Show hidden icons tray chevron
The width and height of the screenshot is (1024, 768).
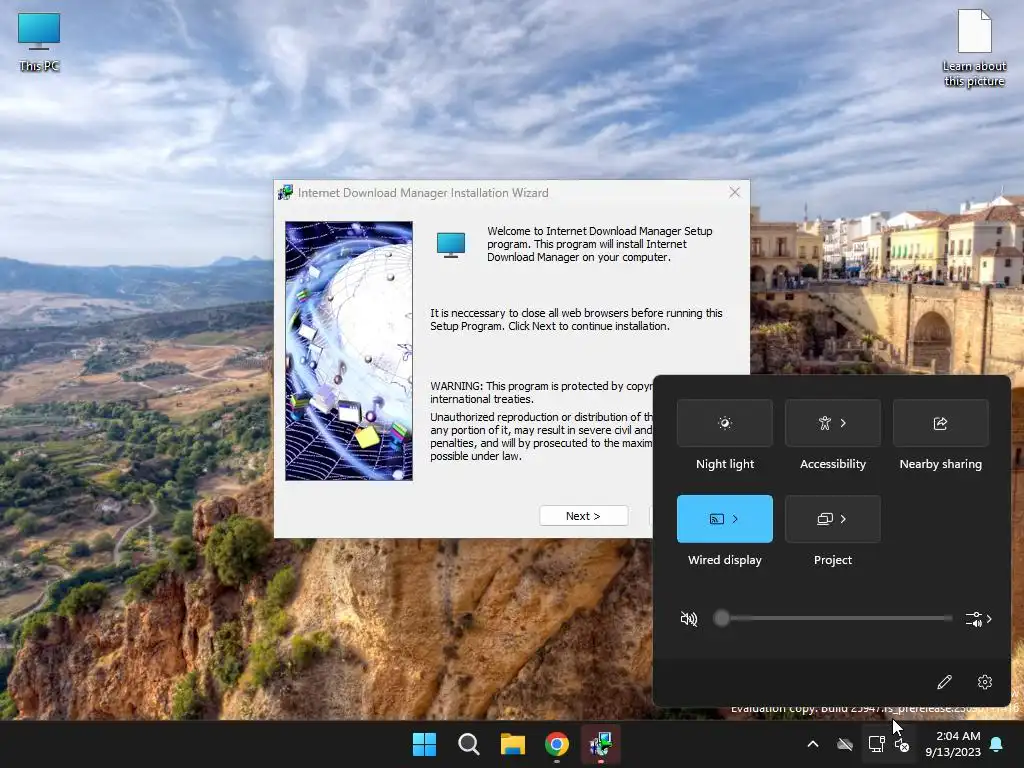coord(813,744)
